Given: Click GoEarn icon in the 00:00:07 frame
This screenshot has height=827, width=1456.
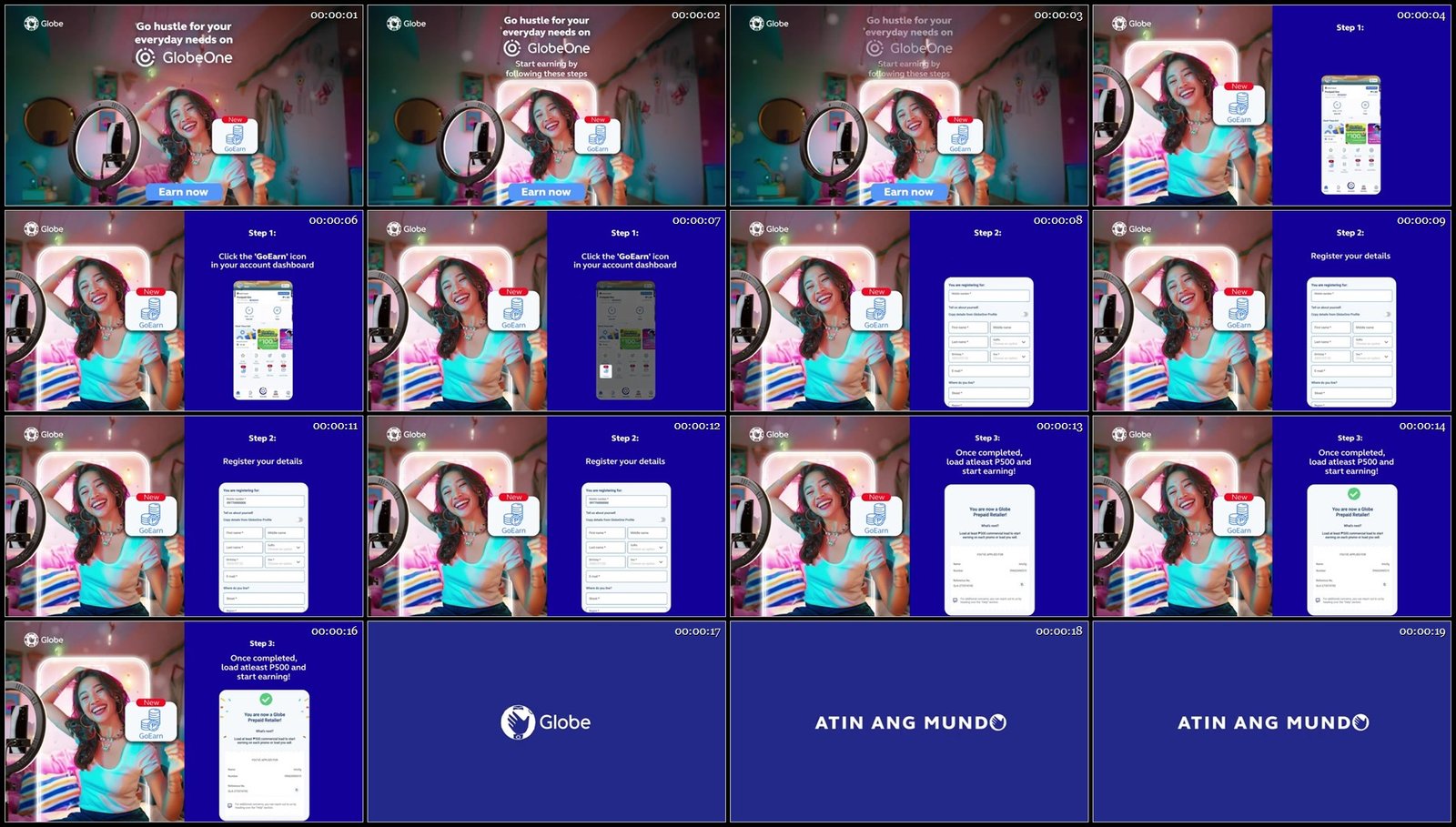Looking at the screenshot, I should 513,309.
